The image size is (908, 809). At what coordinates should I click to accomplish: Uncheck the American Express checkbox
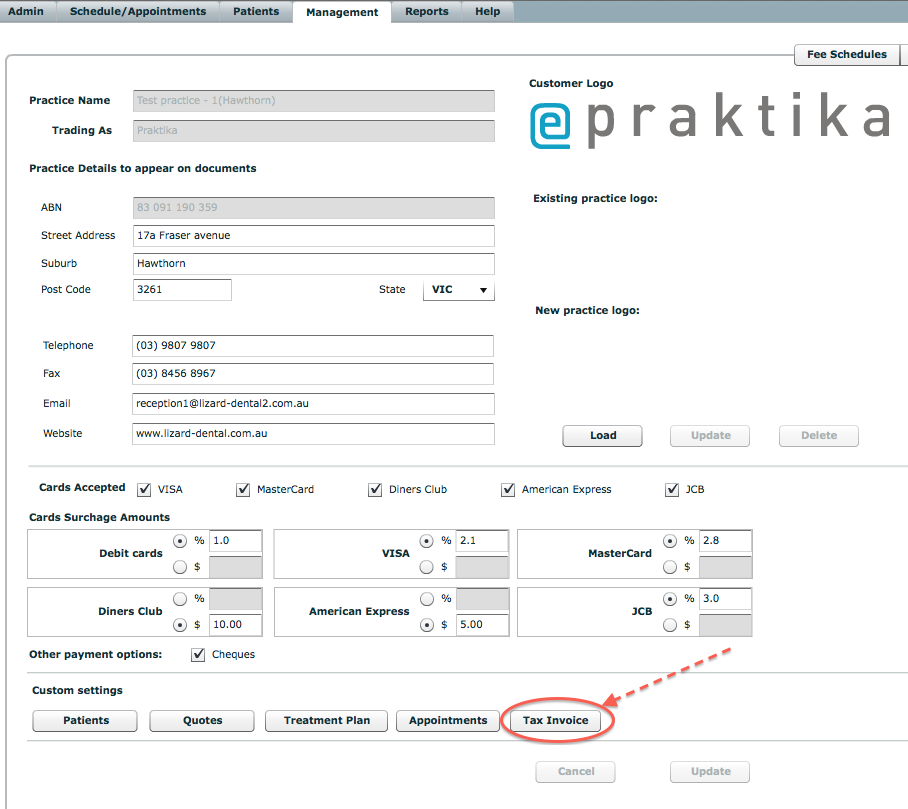pyautogui.click(x=508, y=490)
